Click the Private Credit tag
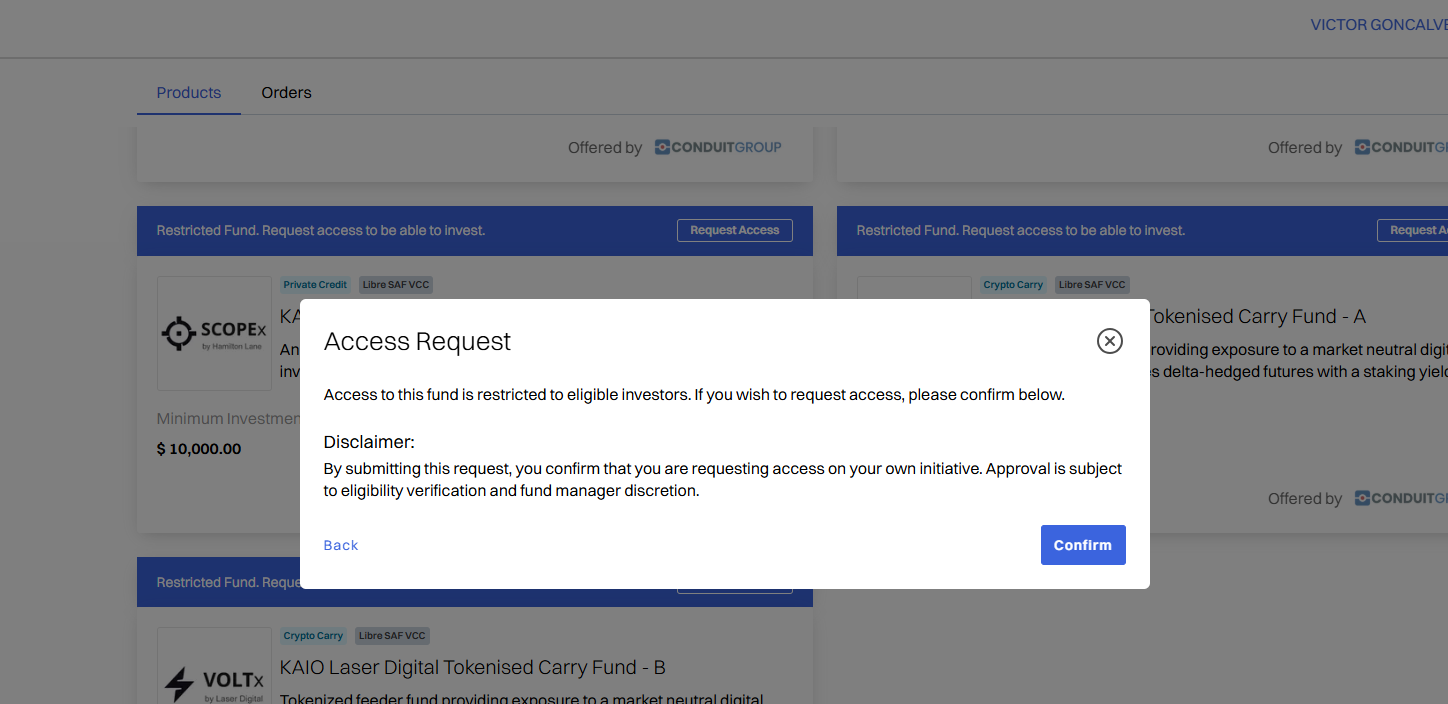The image size is (1448, 704). coord(315,285)
